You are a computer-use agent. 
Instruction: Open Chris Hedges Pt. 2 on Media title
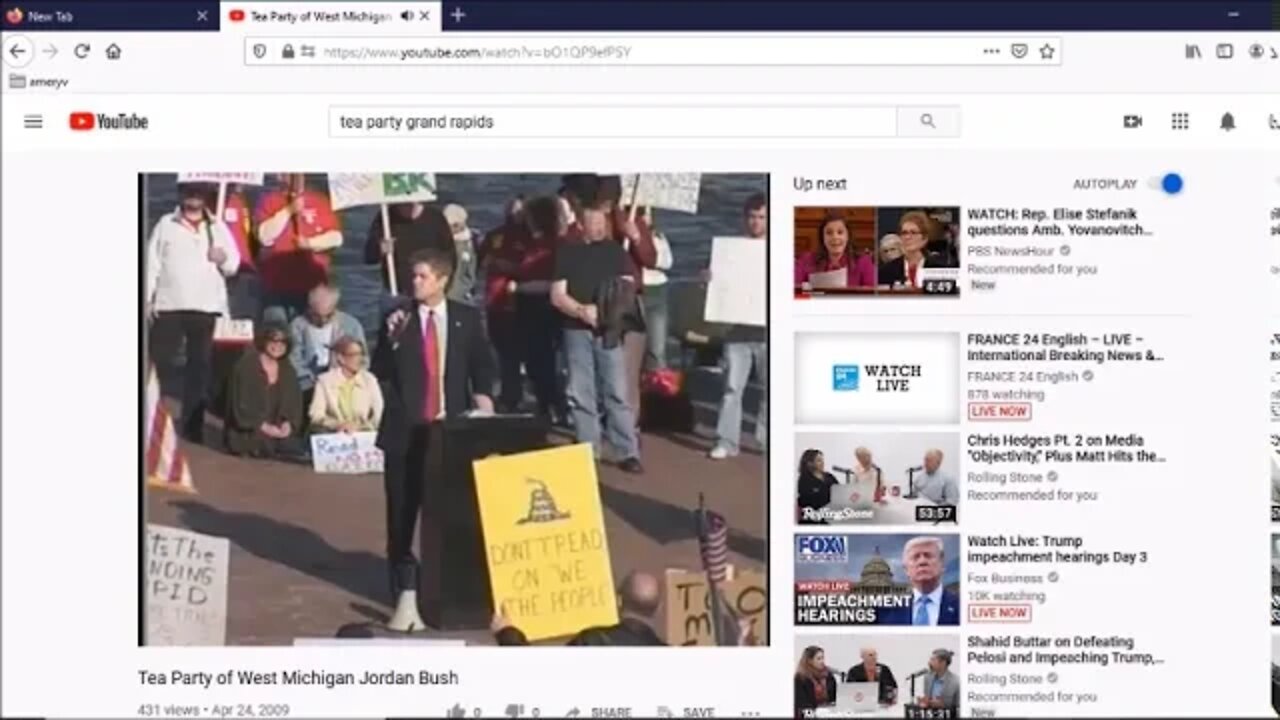pos(1066,449)
